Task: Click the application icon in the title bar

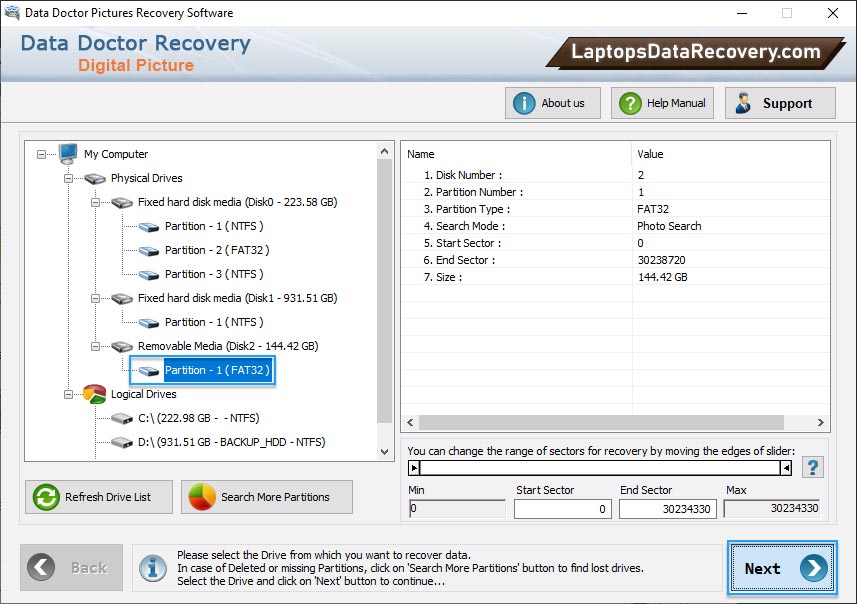Action: coord(12,13)
